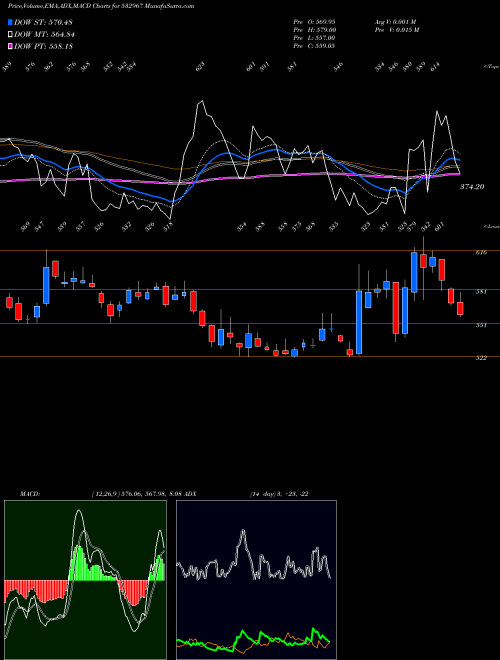Click the 'Avg V: 0.001 M' volume text
This screenshot has height=660, width=500.
coord(396,22)
